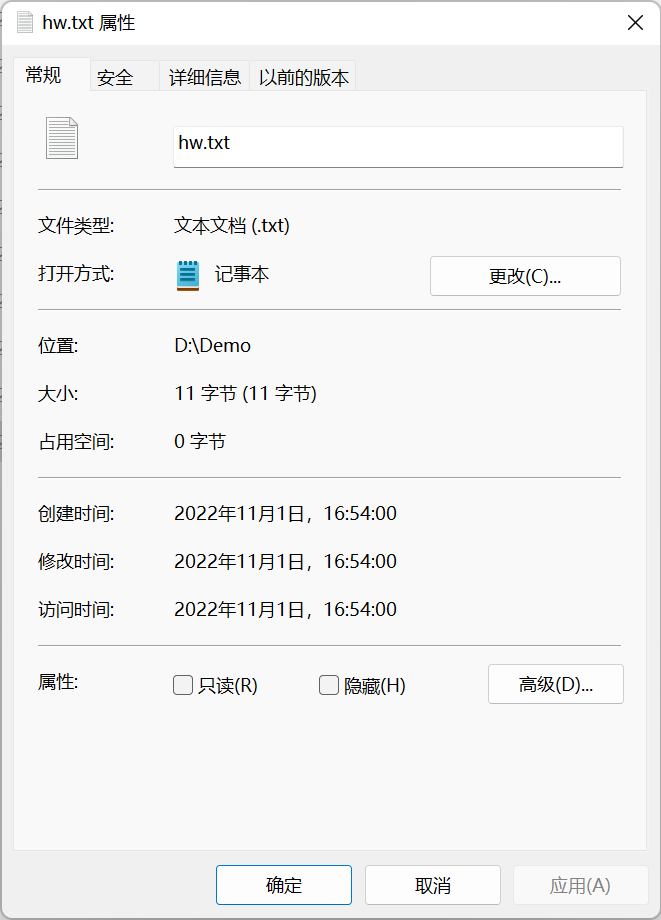661x920 pixels.
Task: Click the hw.txt filename text field
Action: [x=398, y=146]
